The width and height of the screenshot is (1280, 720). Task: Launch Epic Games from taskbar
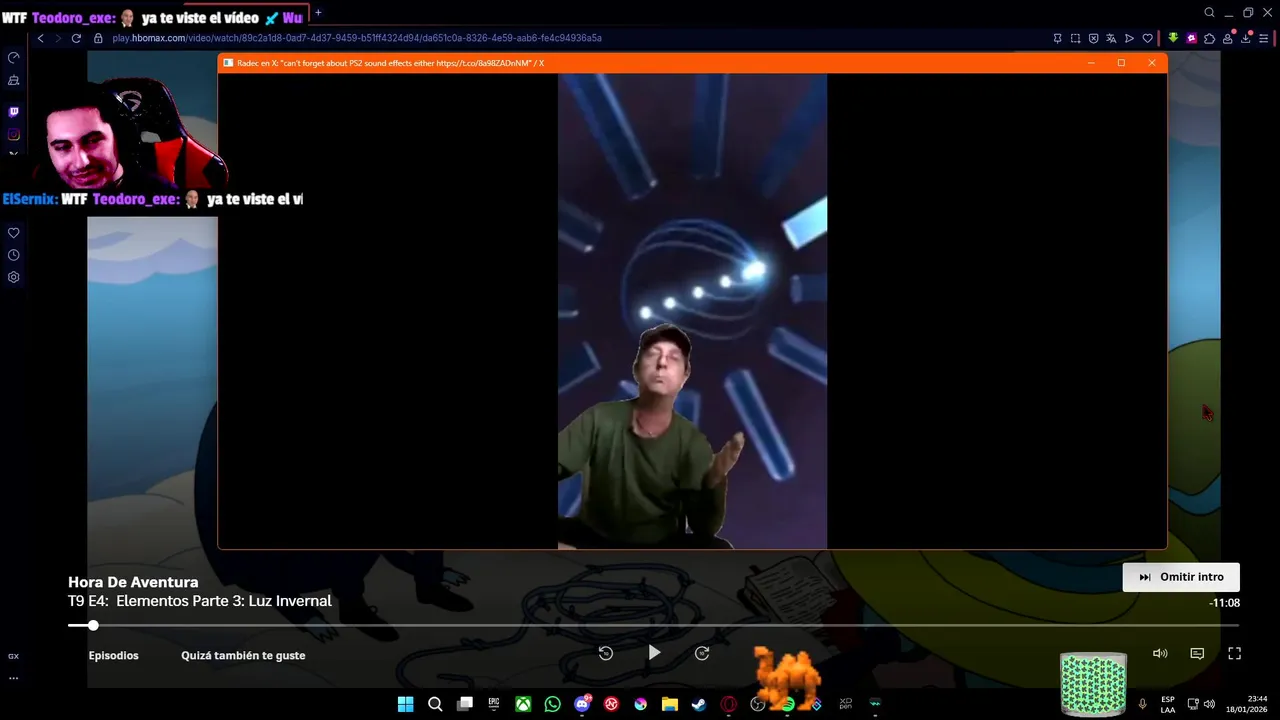(x=494, y=704)
